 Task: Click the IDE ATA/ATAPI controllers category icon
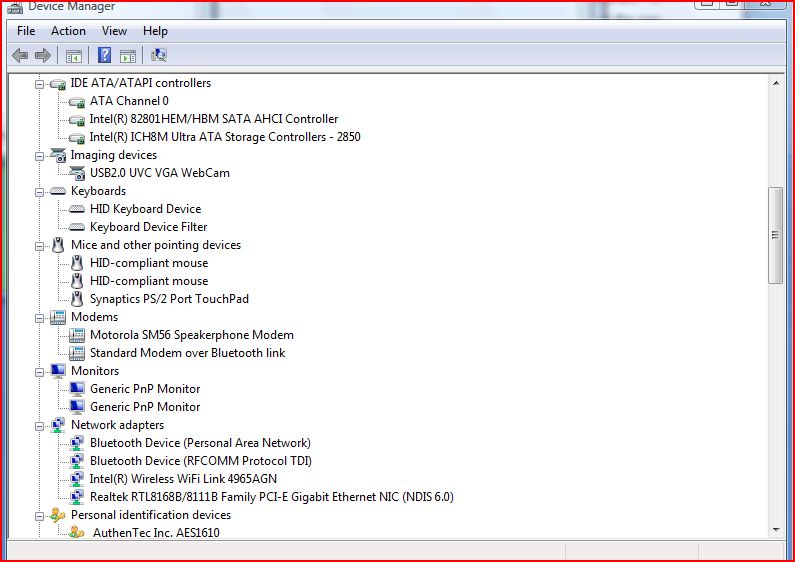coord(58,84)
